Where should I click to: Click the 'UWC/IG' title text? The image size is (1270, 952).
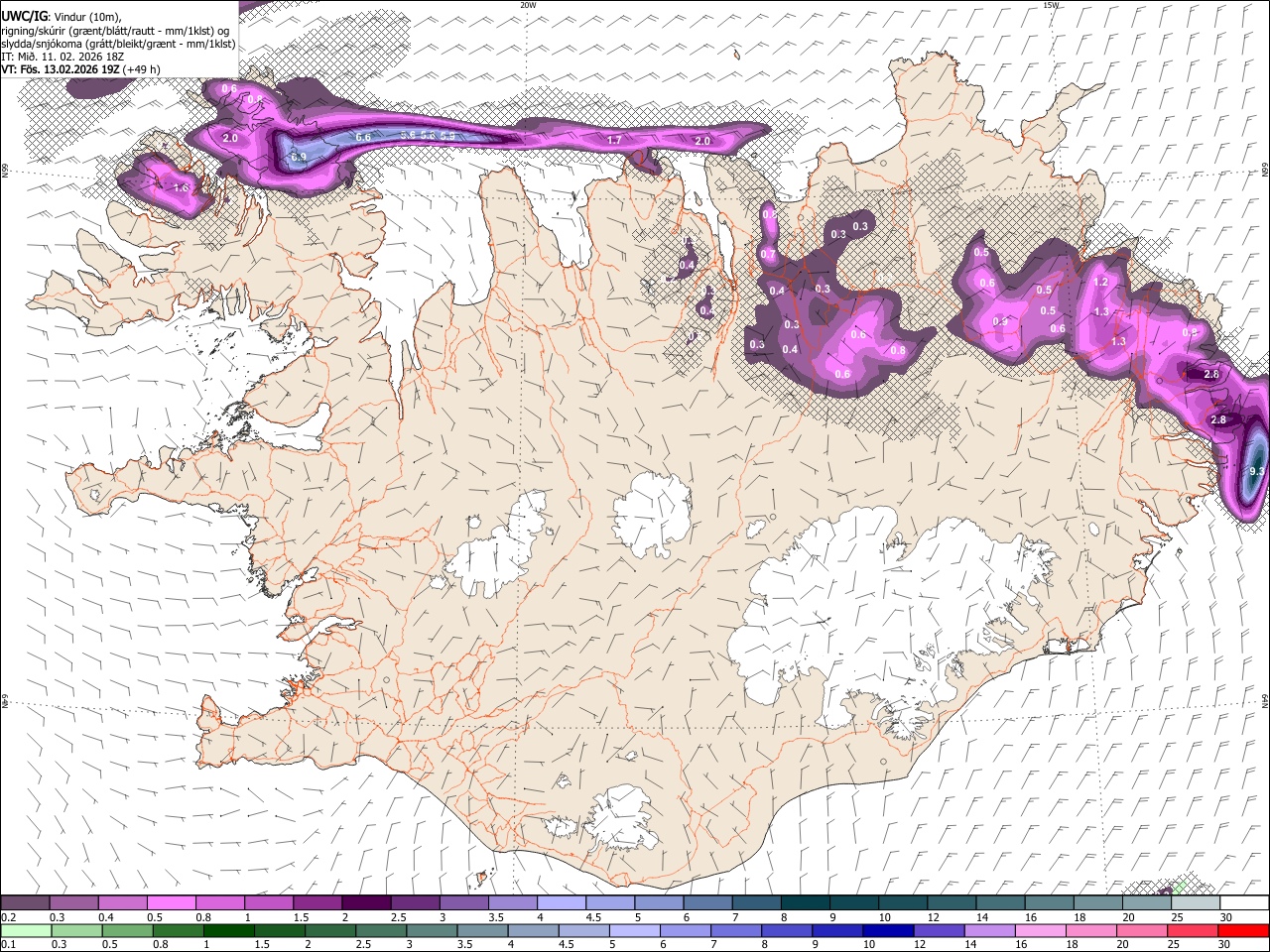(x=24, y=16)
